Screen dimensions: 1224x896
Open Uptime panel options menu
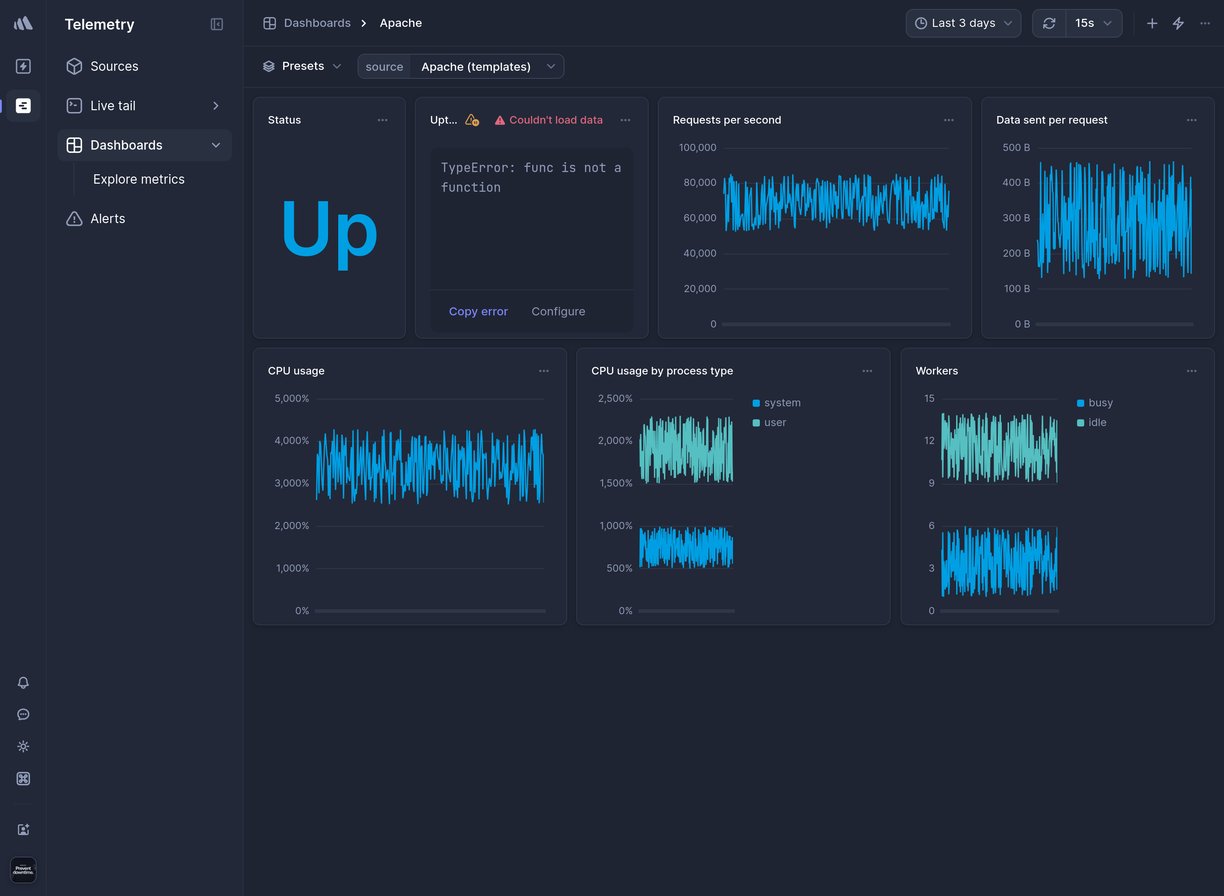(x=625, y=120)
